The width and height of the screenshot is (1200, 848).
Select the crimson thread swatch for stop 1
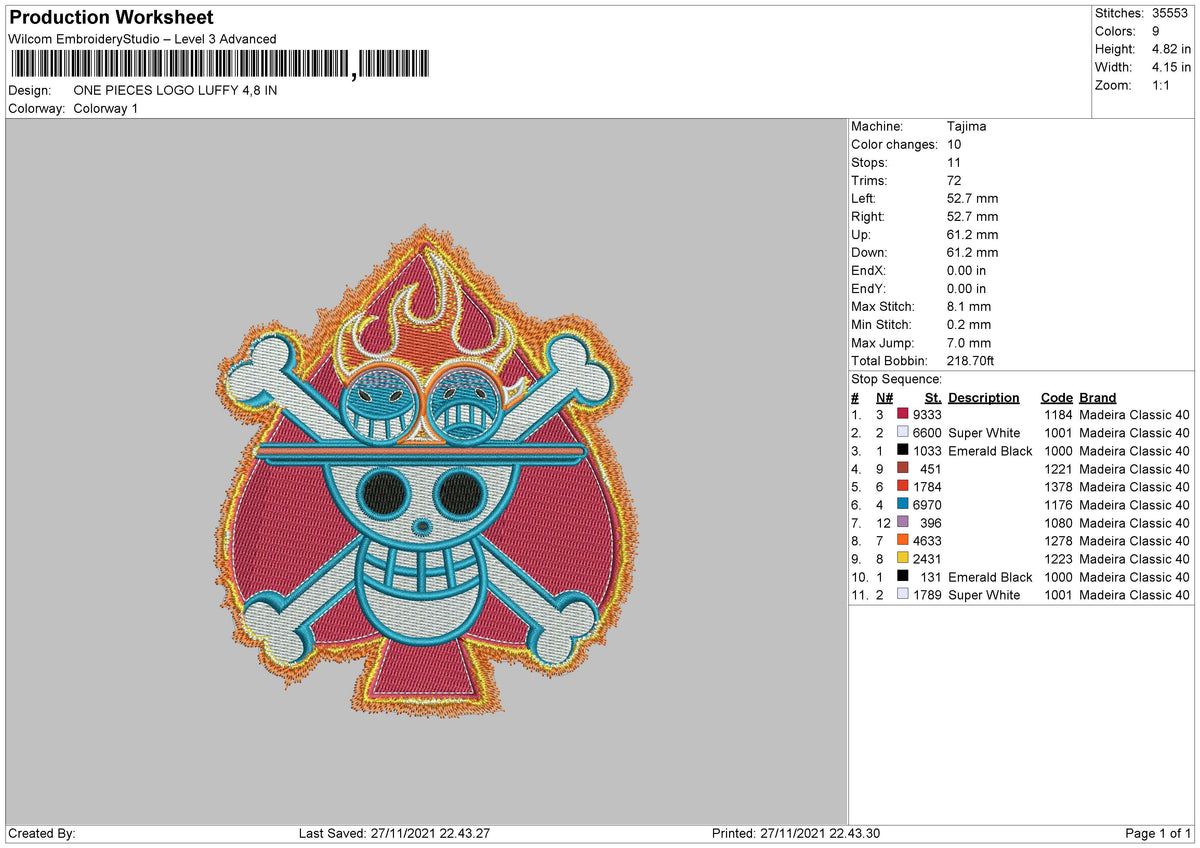pos(905,414)
